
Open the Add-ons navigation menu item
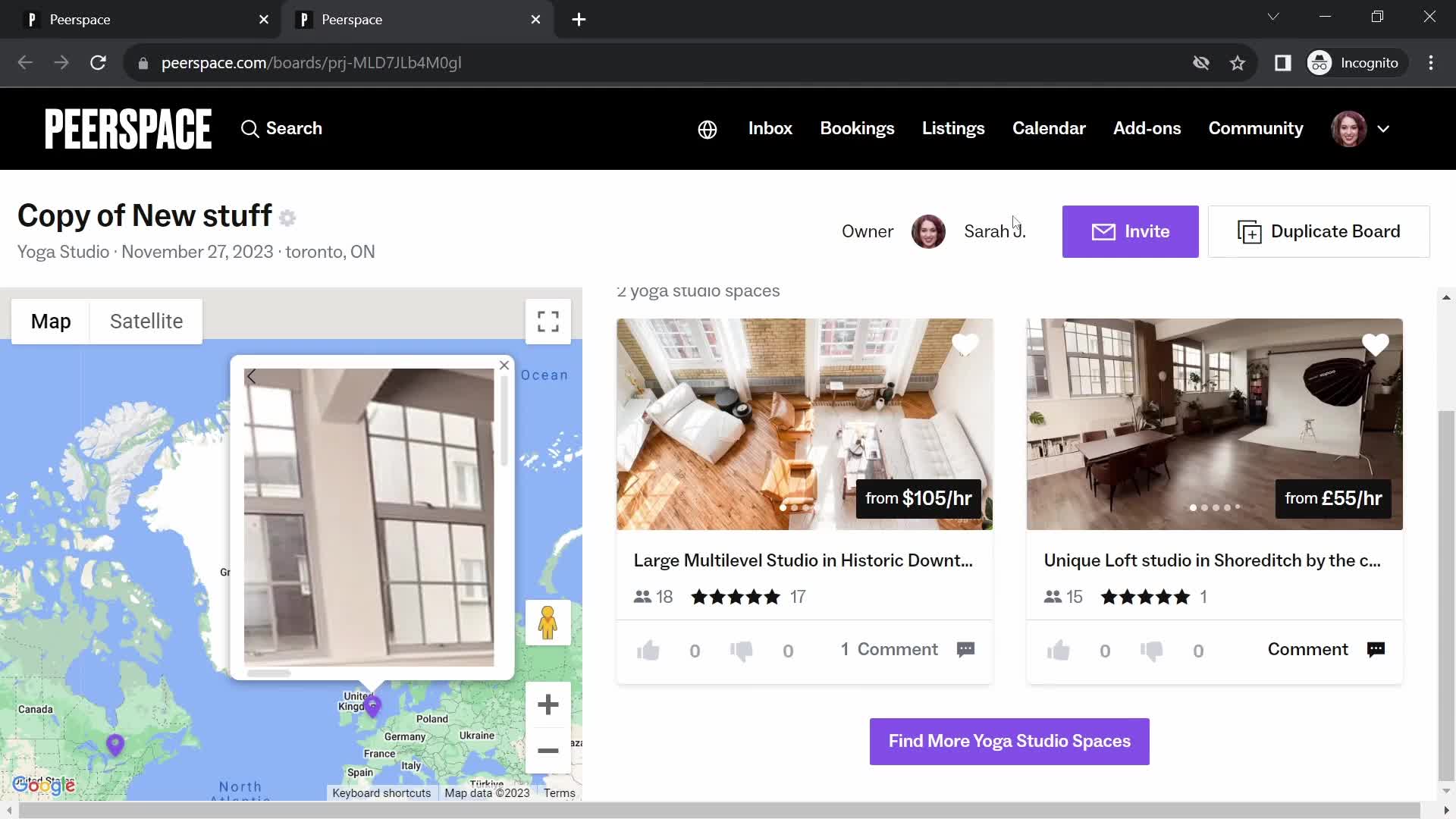(x=1148, y=128)
